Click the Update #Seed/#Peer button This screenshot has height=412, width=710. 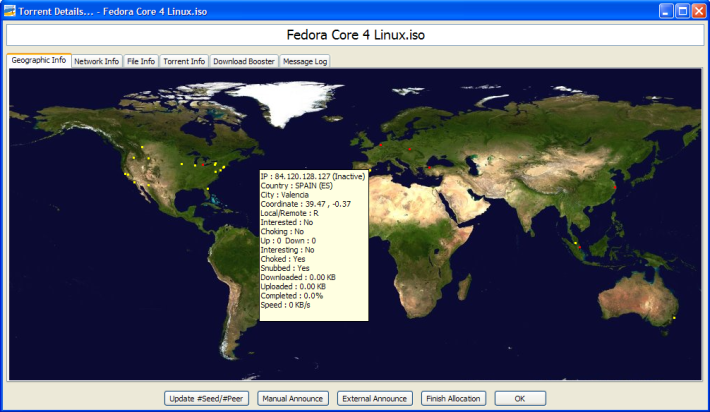tap(206, 398)
